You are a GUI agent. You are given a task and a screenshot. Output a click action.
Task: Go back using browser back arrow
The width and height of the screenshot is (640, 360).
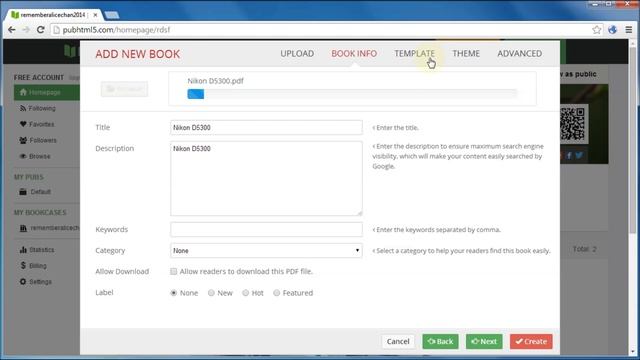(12, 30)
